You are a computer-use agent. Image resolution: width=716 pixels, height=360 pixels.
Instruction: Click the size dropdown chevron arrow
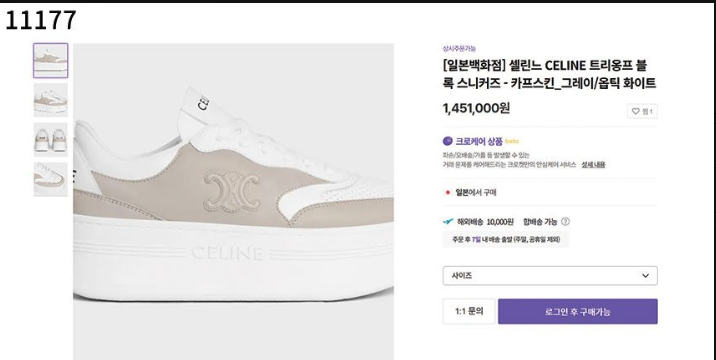click(645, 275)
